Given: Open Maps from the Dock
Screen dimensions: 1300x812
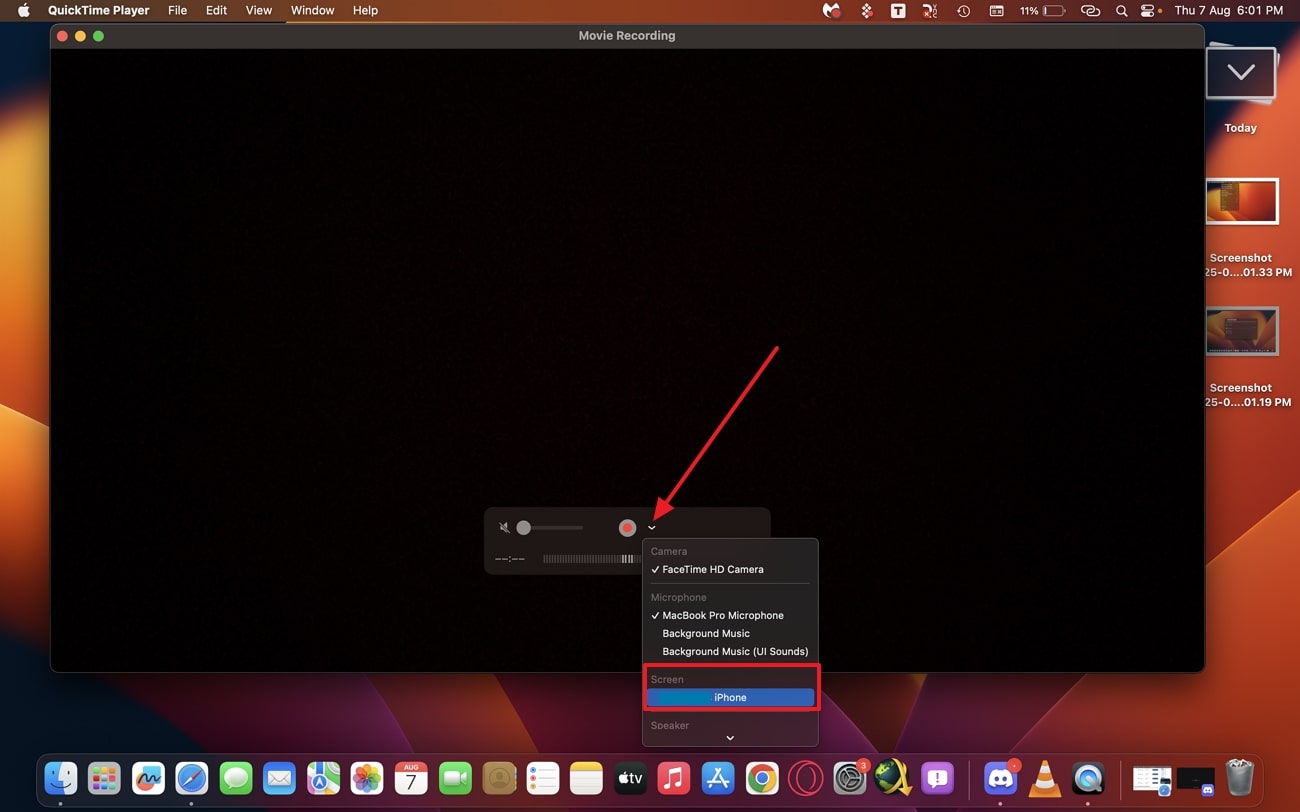Looking at the screenshot, I should coord(323,778).
